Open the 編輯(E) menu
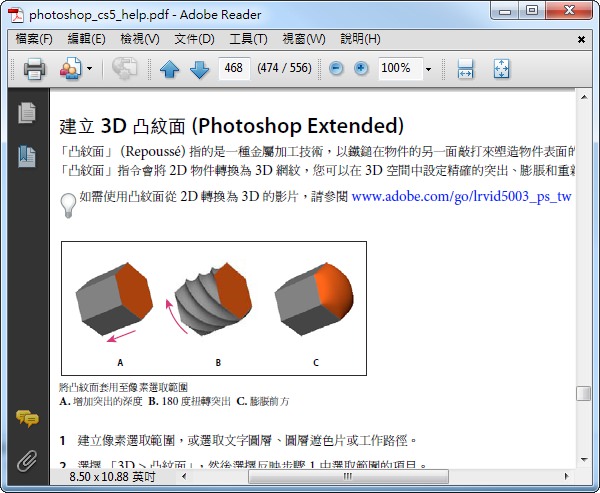This screenshot has width=600, height=493. [86, 39]
